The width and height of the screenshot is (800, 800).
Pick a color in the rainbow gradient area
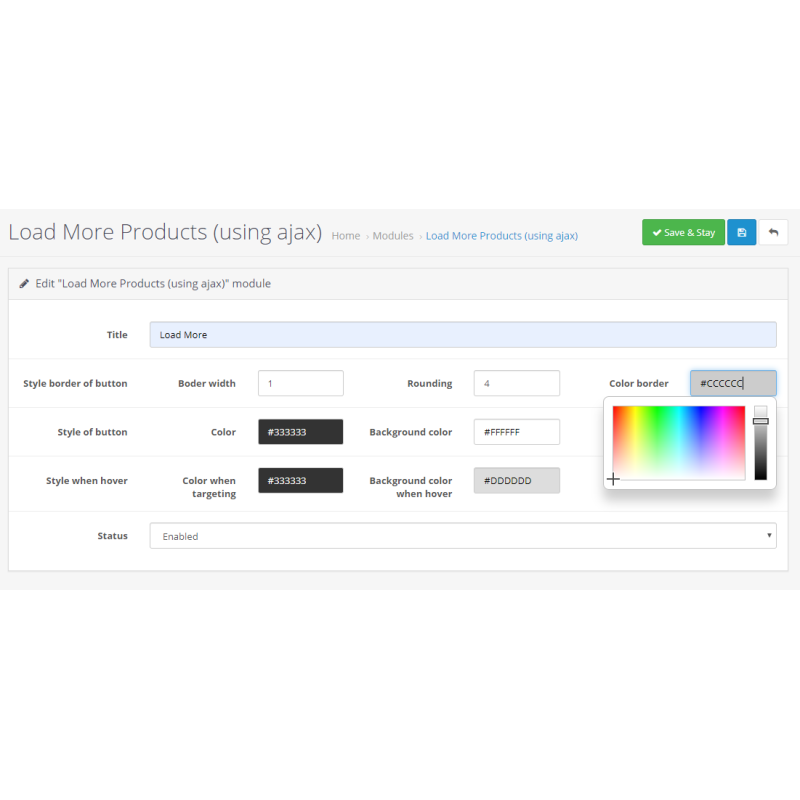(680, 440)
